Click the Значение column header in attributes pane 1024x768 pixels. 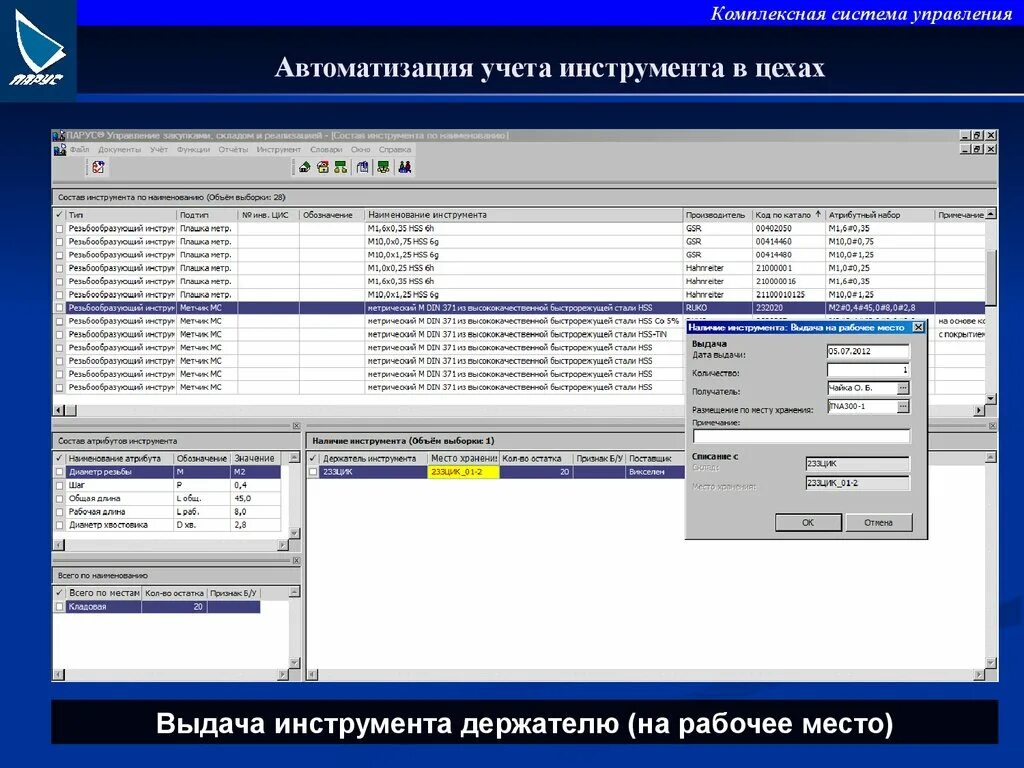[x=256, y=458]
